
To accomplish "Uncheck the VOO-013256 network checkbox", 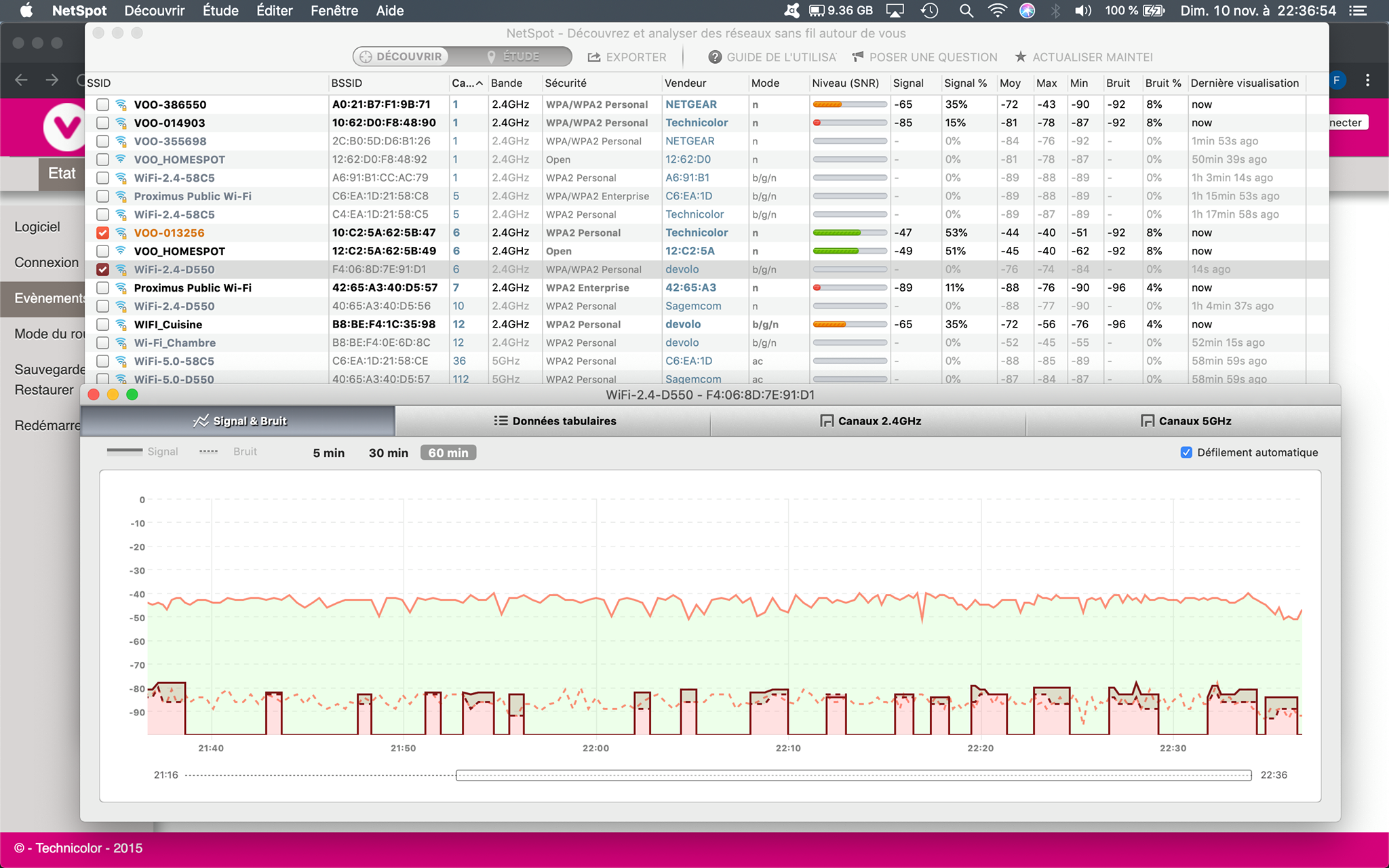I will [102, 233].
